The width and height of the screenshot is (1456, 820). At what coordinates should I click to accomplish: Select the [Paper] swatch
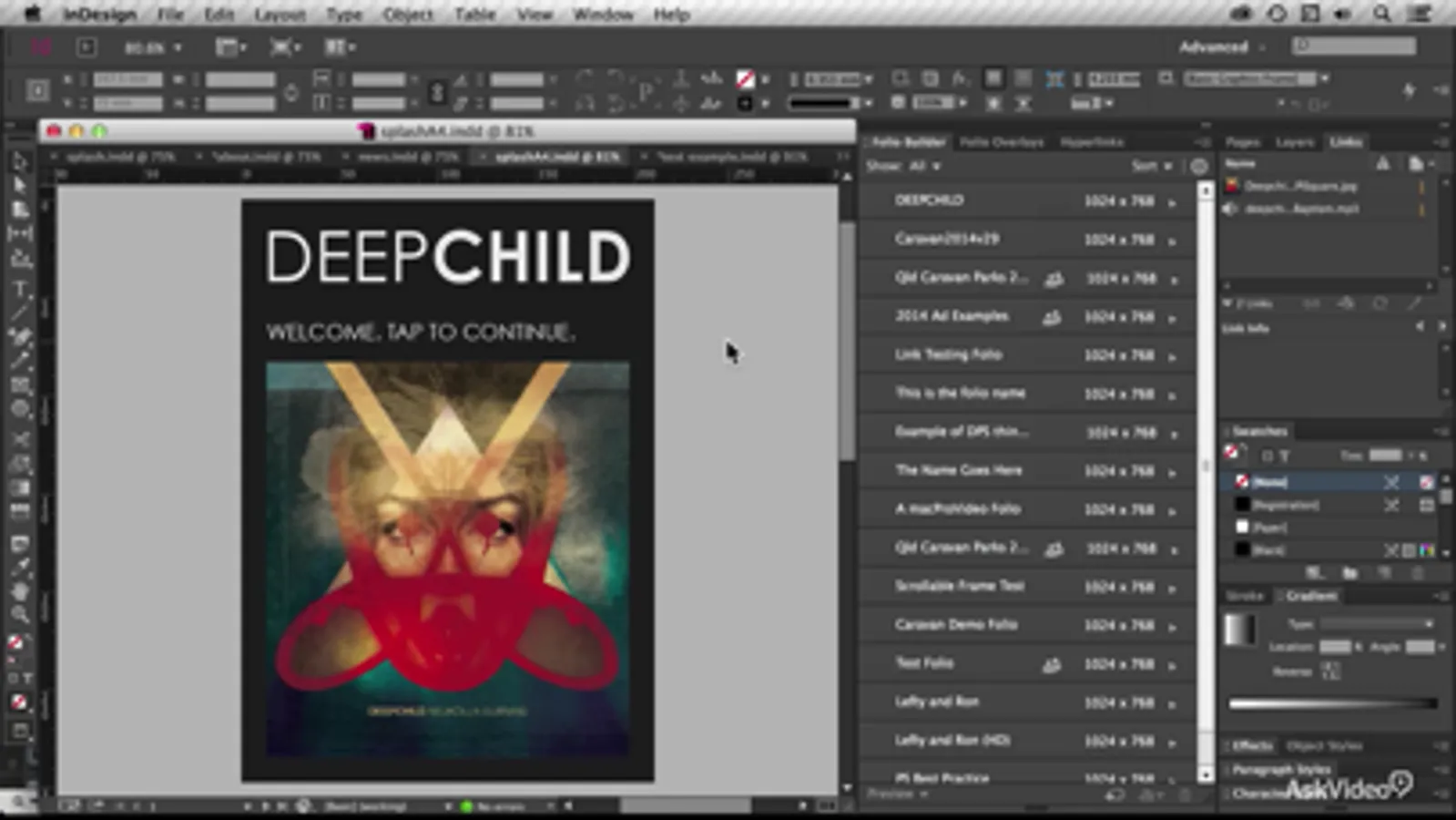pyautogui.click(x=1330, y=528)
